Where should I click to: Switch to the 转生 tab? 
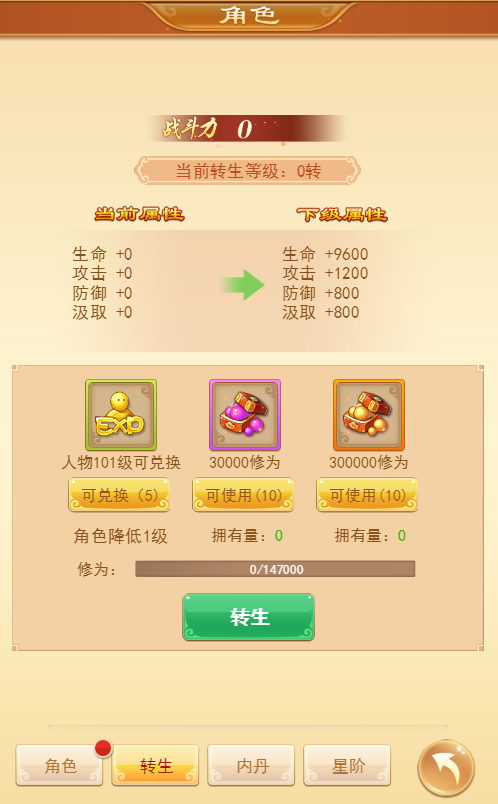tap(155, 766)
